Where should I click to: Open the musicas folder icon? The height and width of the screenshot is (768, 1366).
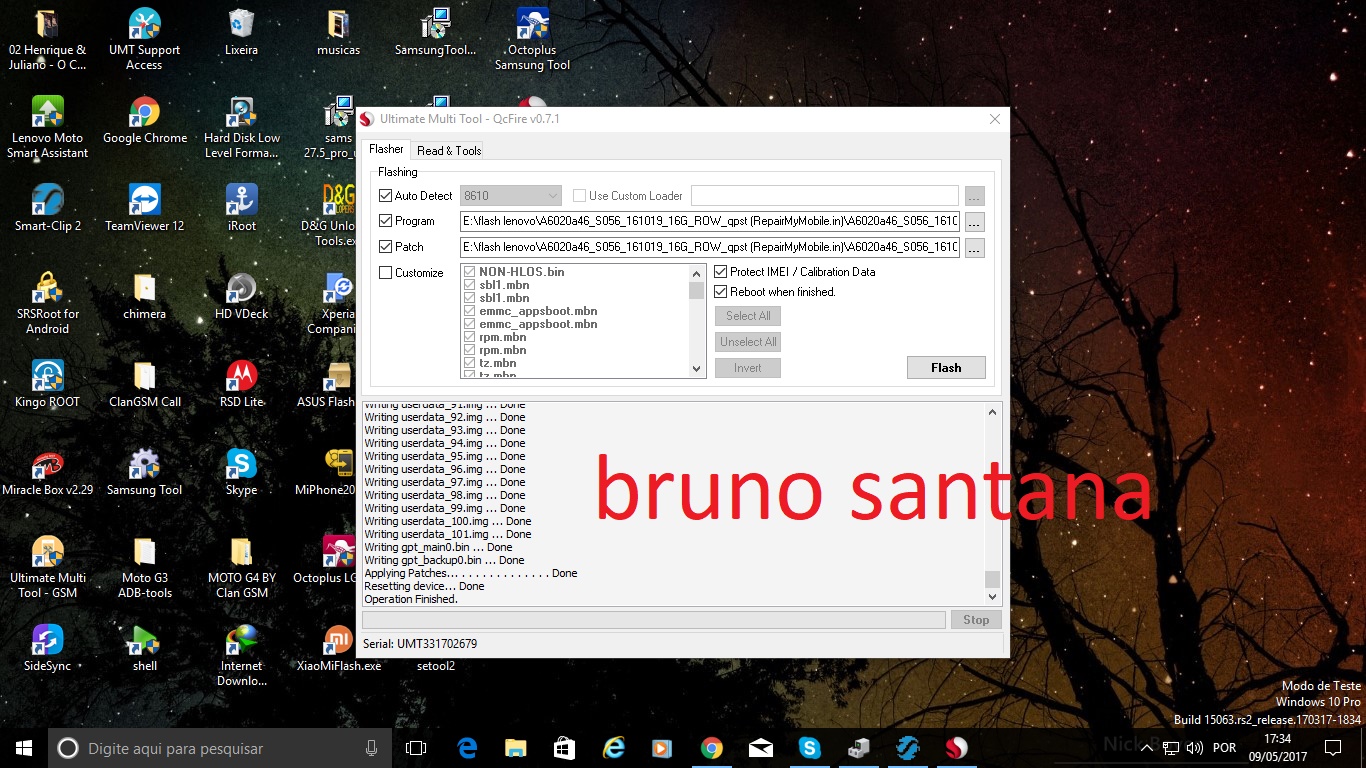pyautogui.click(x=338, y=33)
